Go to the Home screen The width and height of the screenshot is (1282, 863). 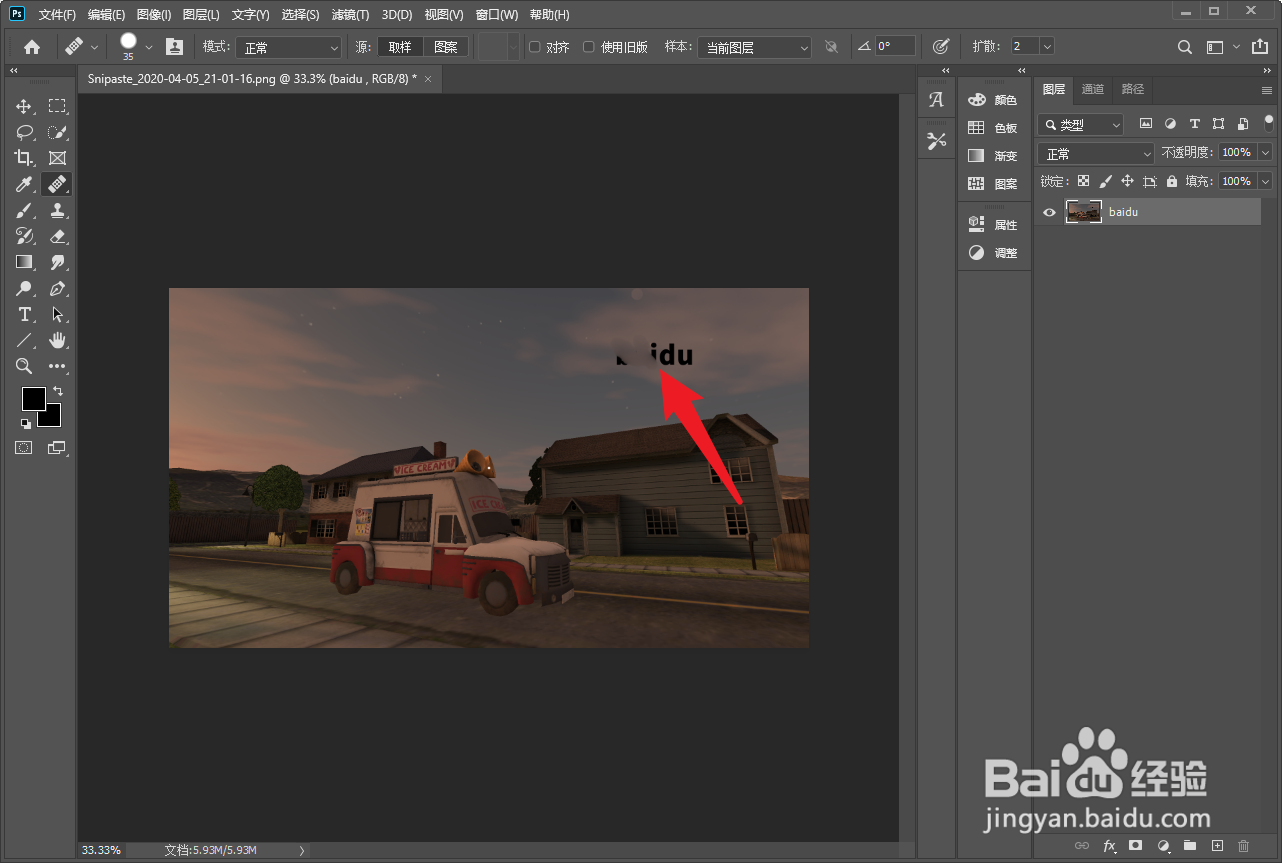(x=32, y=46)
